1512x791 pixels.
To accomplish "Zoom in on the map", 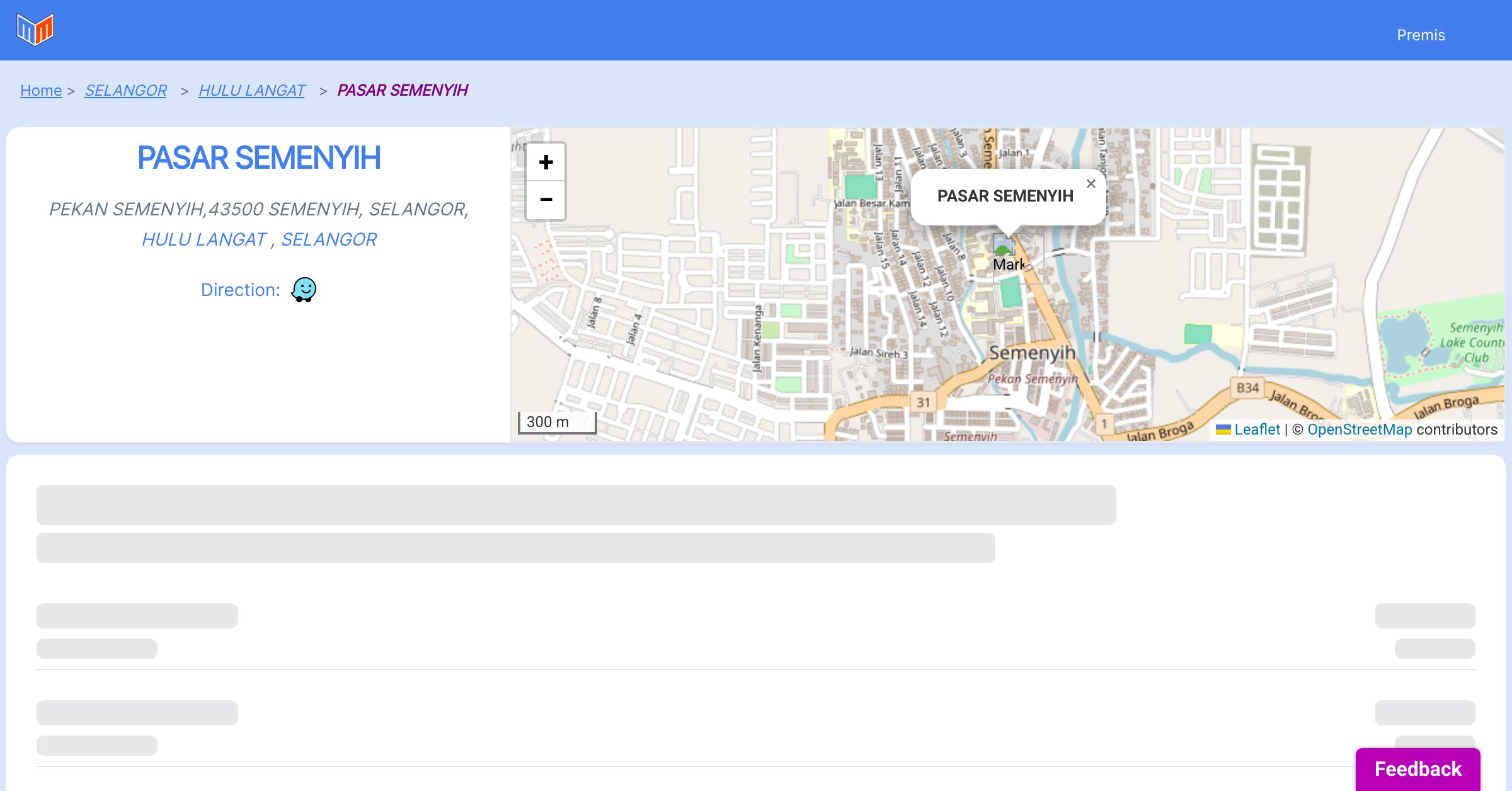I will 546,162.
